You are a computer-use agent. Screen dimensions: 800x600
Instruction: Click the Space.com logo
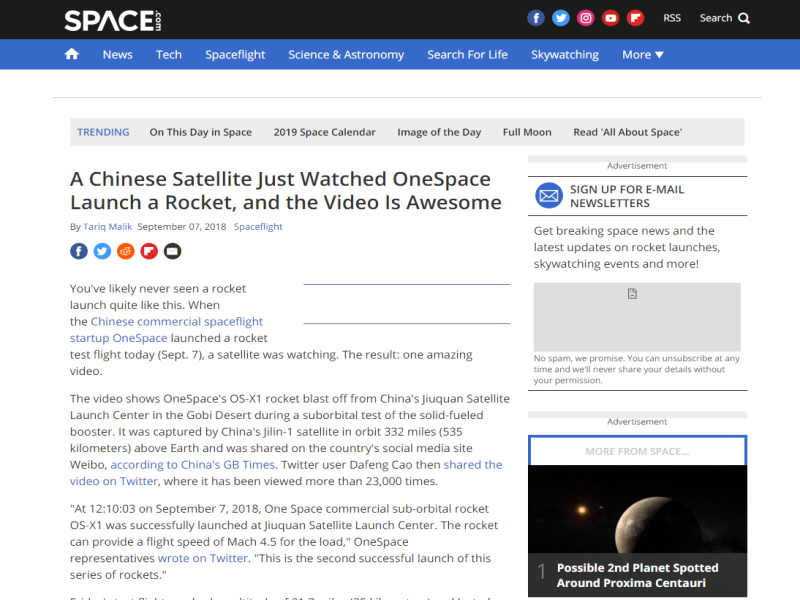tap(112, 20)
